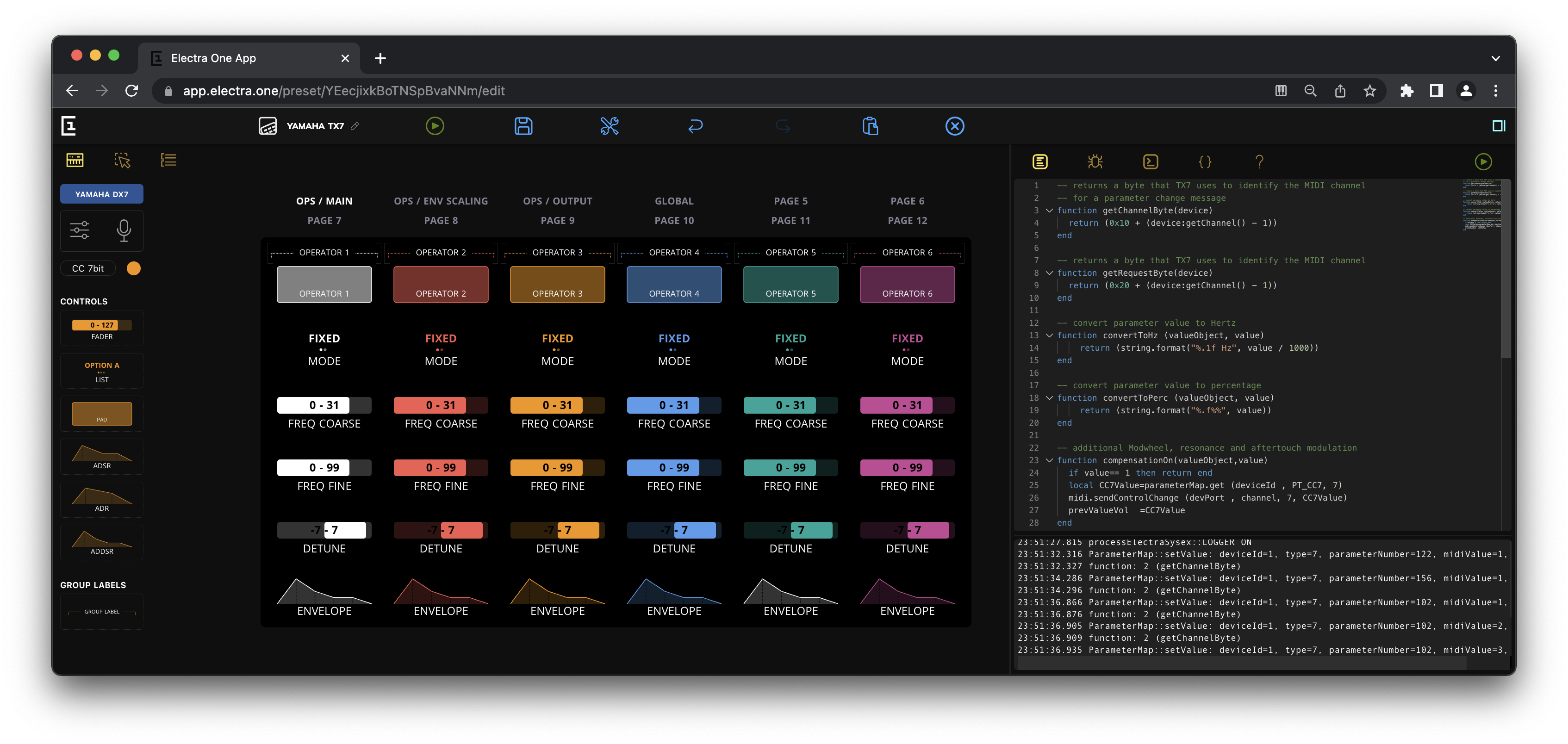
Task: Click the microphone icon in device panel
Action: tap(124, 230)
